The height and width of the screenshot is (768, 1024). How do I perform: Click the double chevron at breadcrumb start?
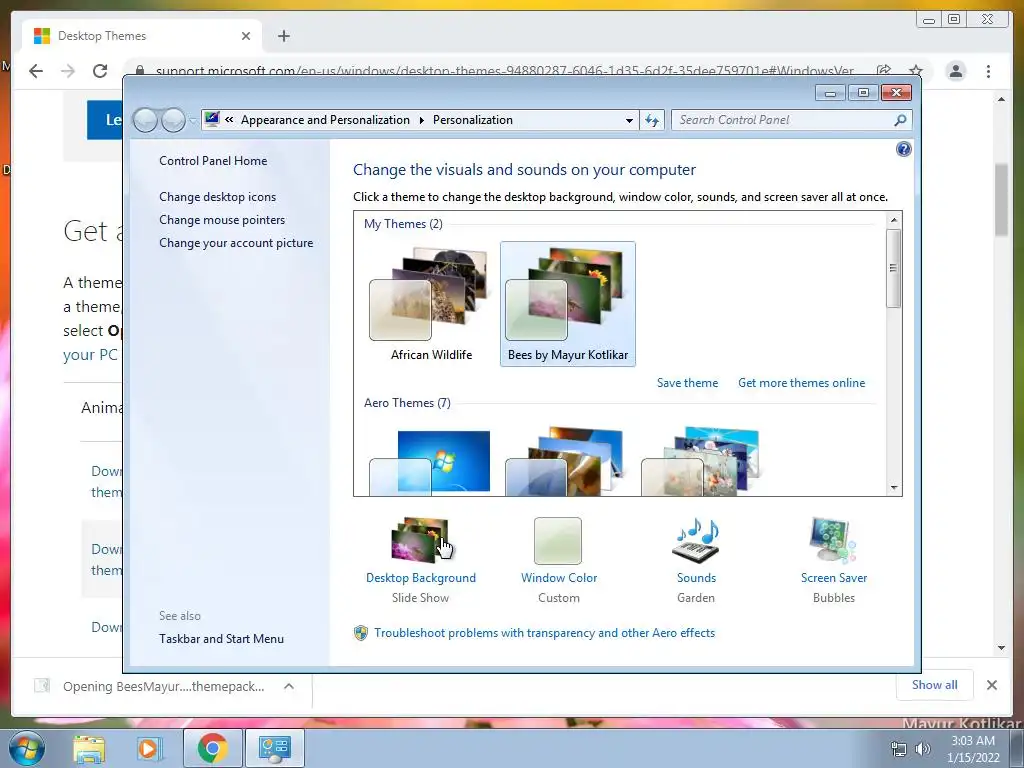(x=229, y=120)
